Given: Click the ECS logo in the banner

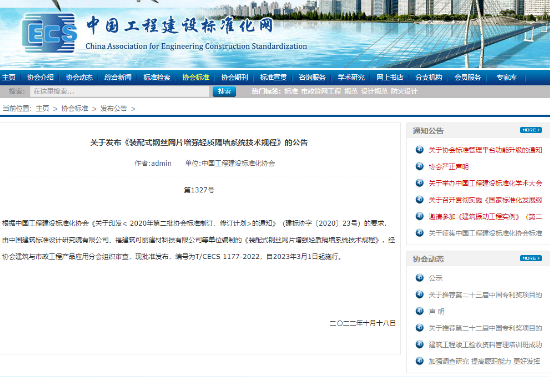Looking at the screenshot, I should (x=49, y=33).
